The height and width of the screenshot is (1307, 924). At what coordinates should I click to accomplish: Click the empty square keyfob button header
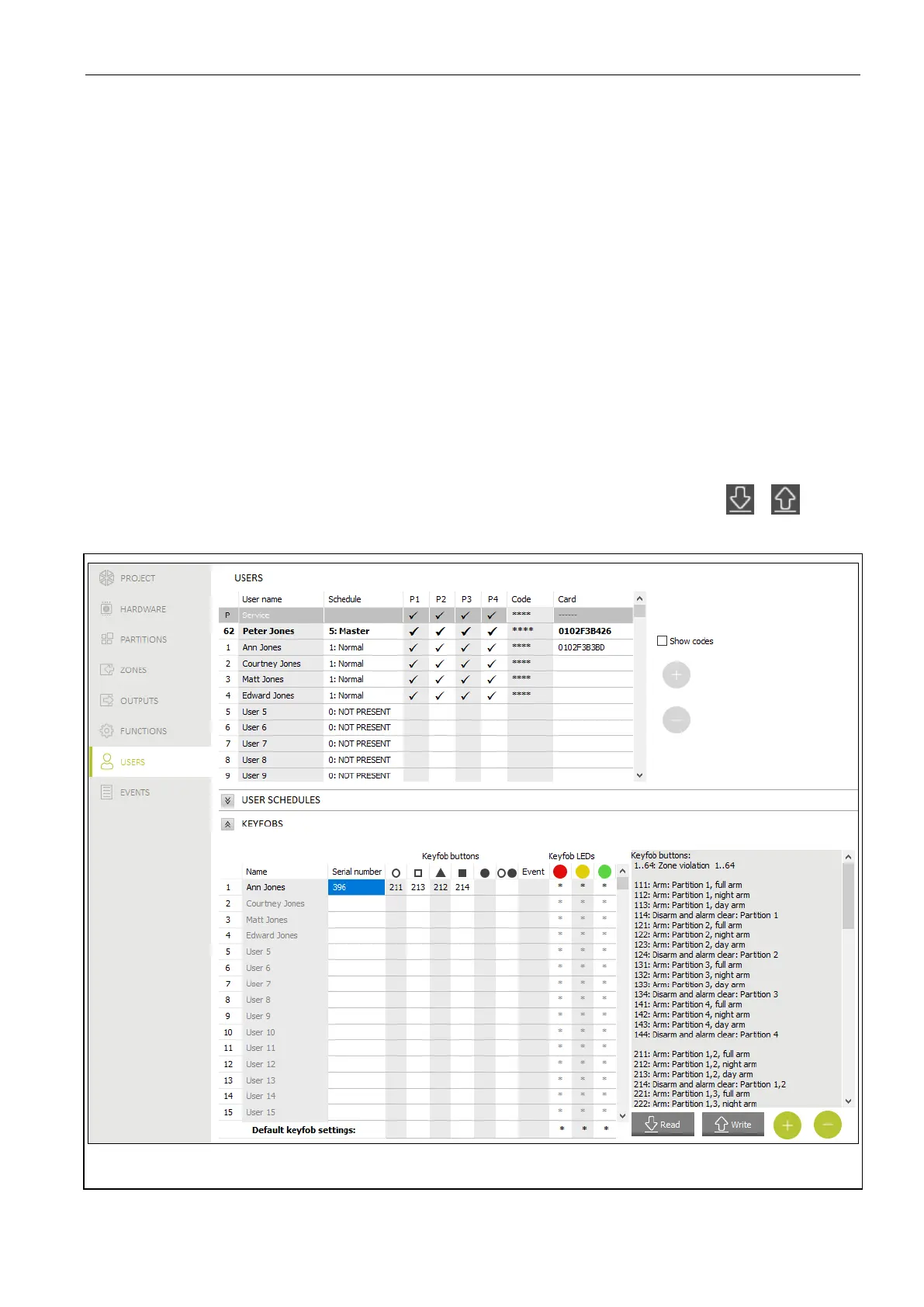coord(418,873)
